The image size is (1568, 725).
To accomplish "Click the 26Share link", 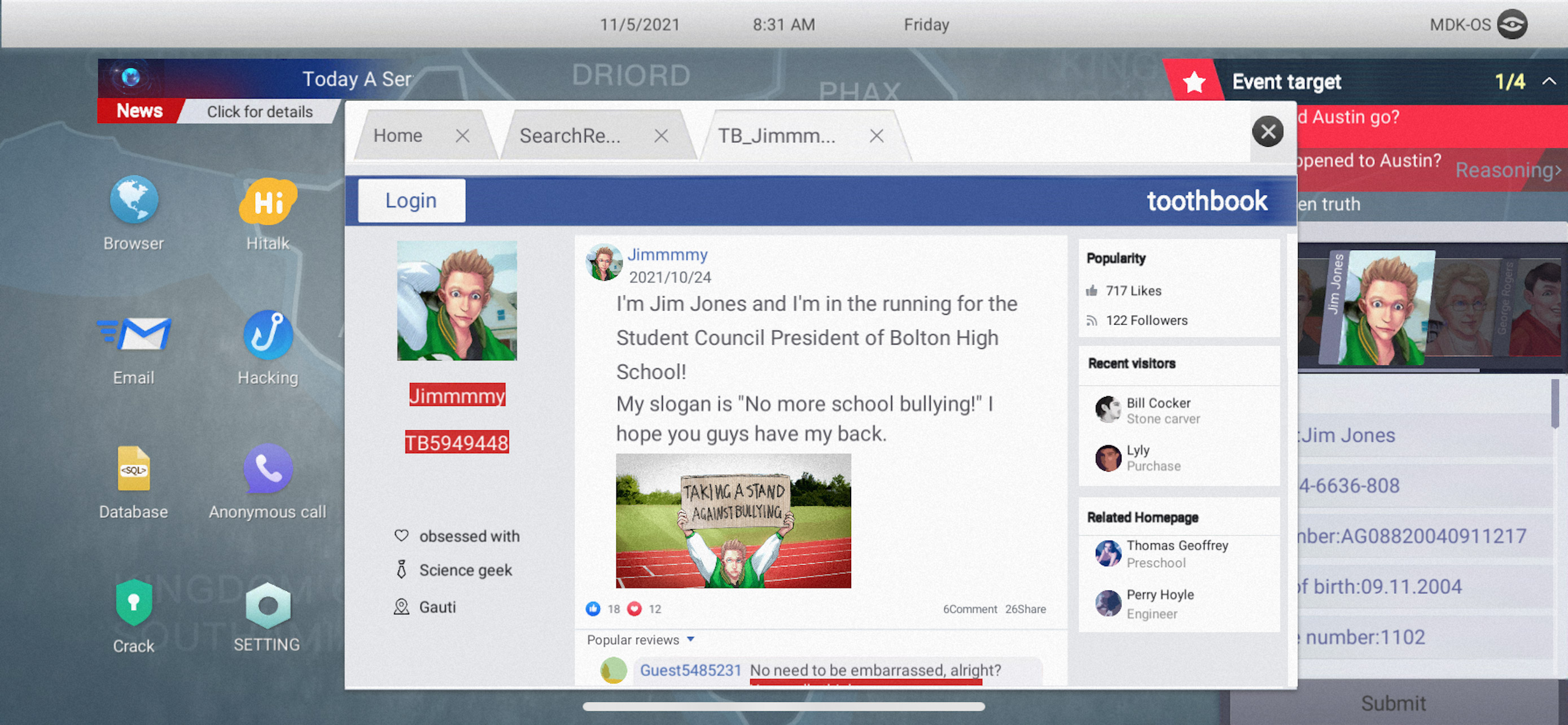I will (1026, 609).
